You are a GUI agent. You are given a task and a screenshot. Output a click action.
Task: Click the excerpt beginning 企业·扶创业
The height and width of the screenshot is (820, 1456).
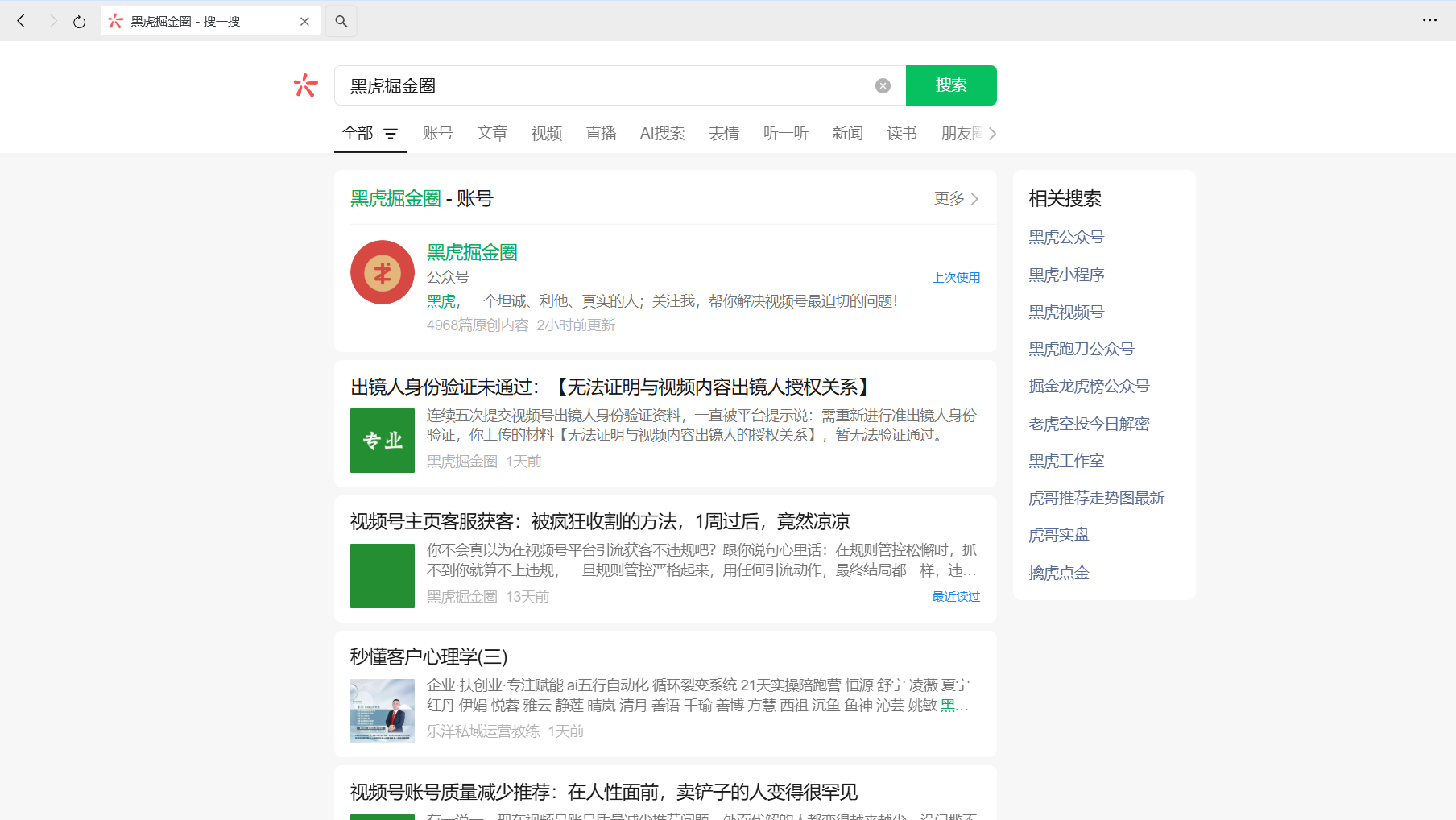[x=698, y=695]
